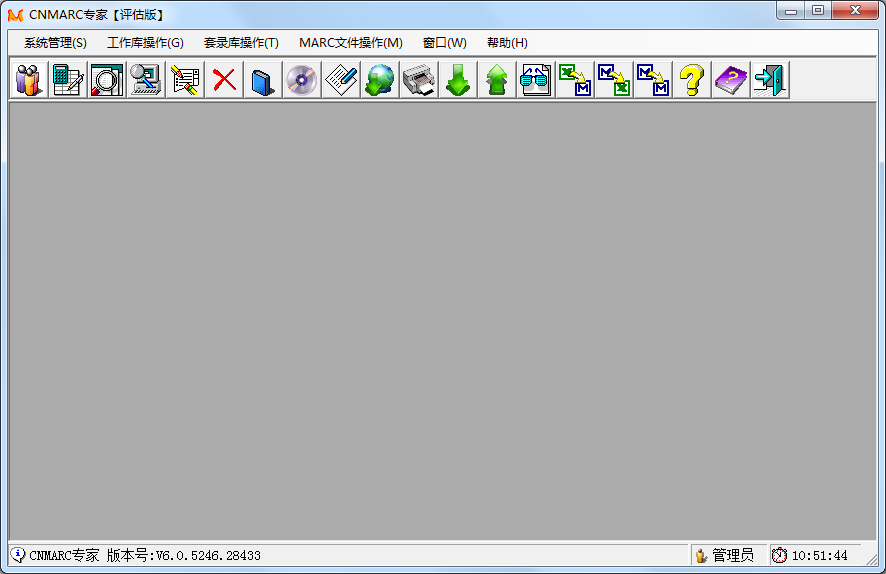The image size is (886, 574).
Task: Click the green down arrow icon
Action: pos(457,80)
